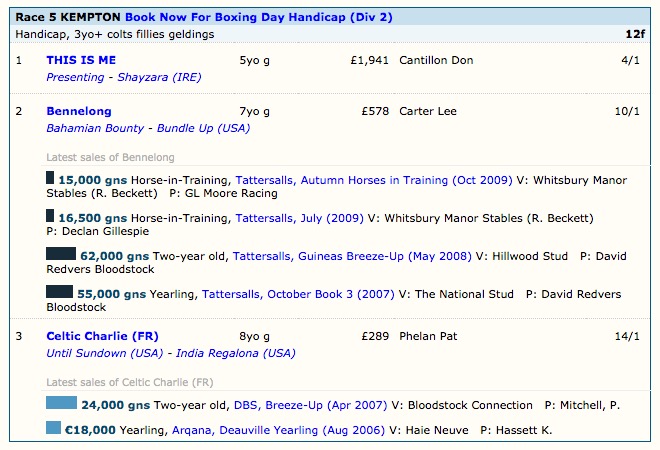660x450 pixels.
Task: Click prize money £1,941
Action: tap(370, 60)
